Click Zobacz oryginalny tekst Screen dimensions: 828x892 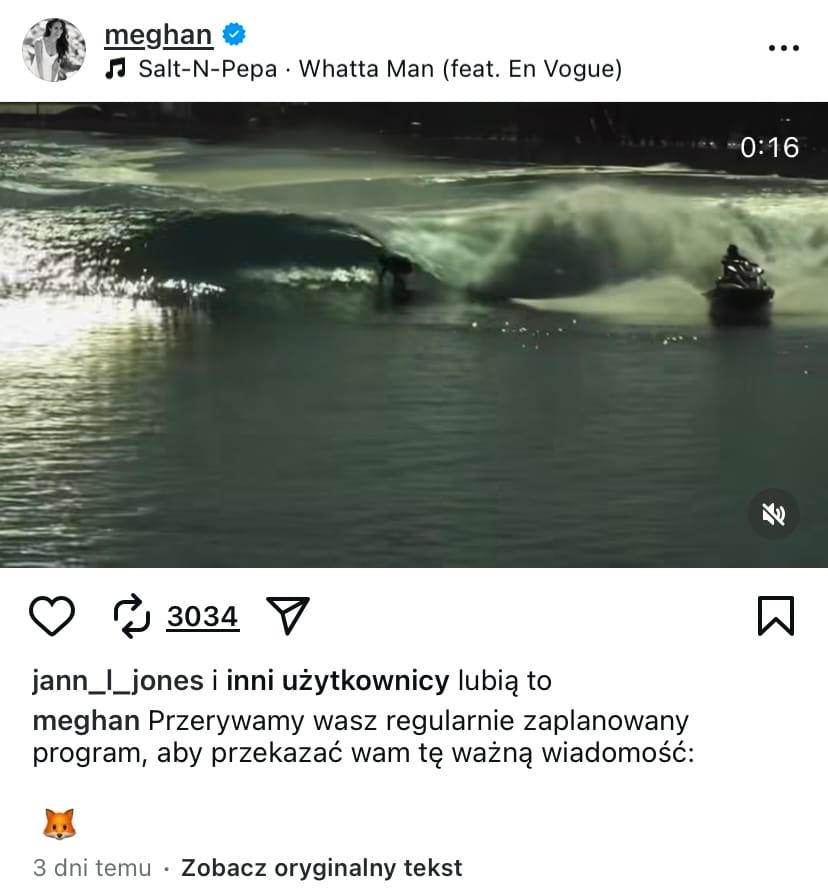pos(322,868)
